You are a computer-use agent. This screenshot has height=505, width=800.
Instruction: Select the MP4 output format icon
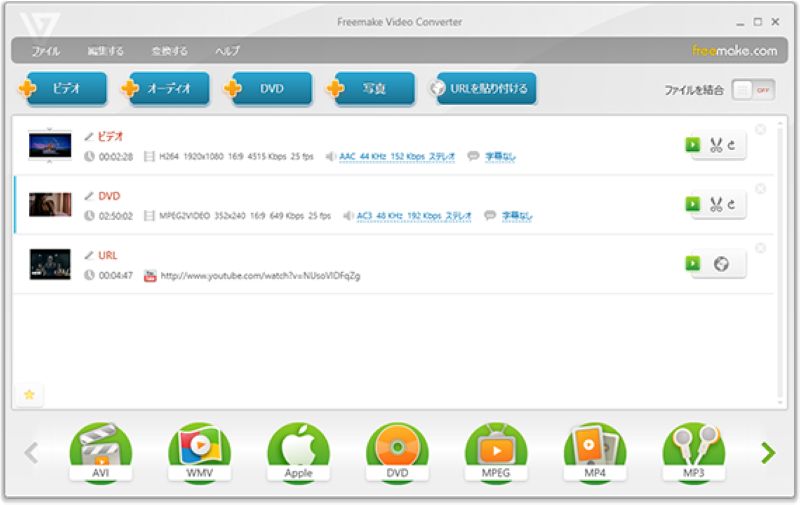point(595,451)
